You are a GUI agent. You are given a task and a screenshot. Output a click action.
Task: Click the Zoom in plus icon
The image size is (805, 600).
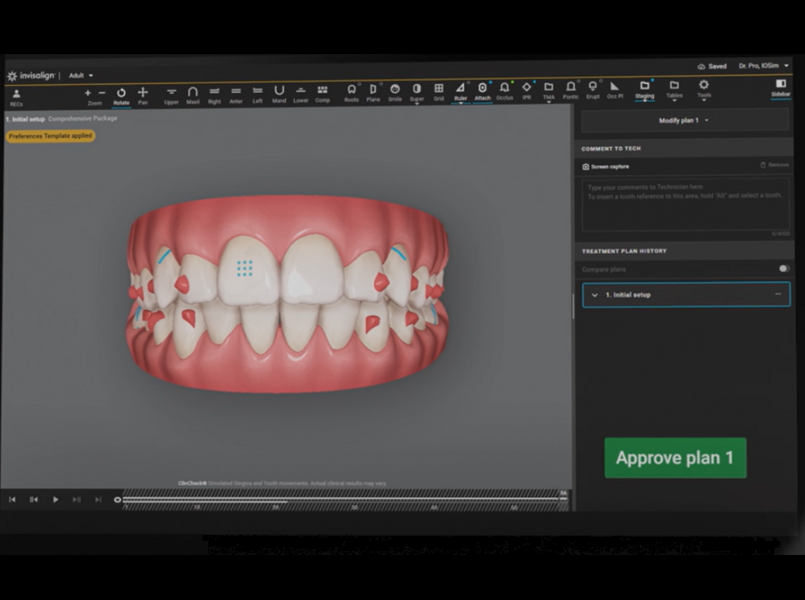tap(88, 93)
